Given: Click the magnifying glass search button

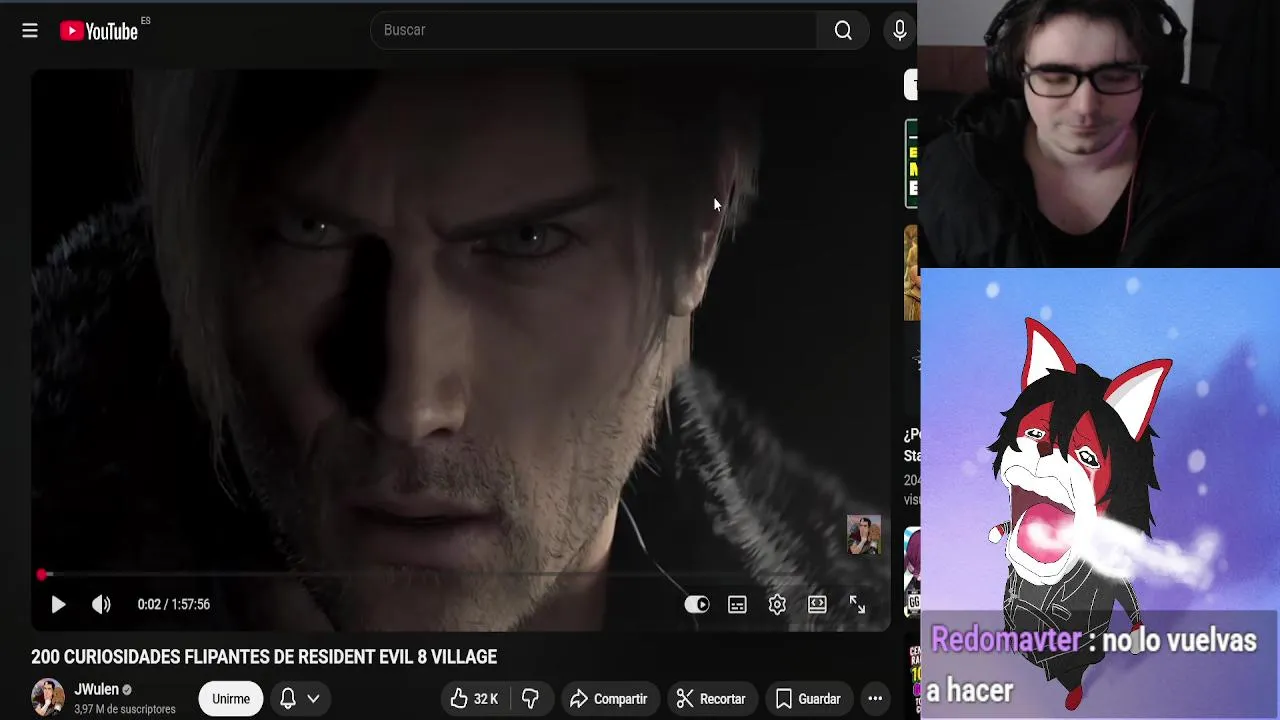Looking at the screenshot, I should point(843,30).
